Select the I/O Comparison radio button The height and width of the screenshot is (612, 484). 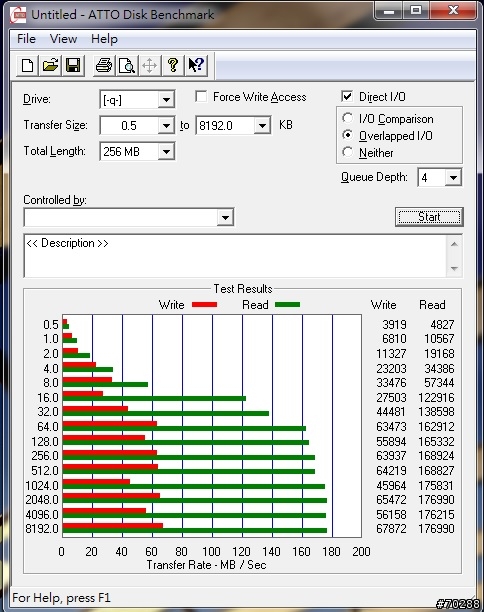[x=347, y=118]
